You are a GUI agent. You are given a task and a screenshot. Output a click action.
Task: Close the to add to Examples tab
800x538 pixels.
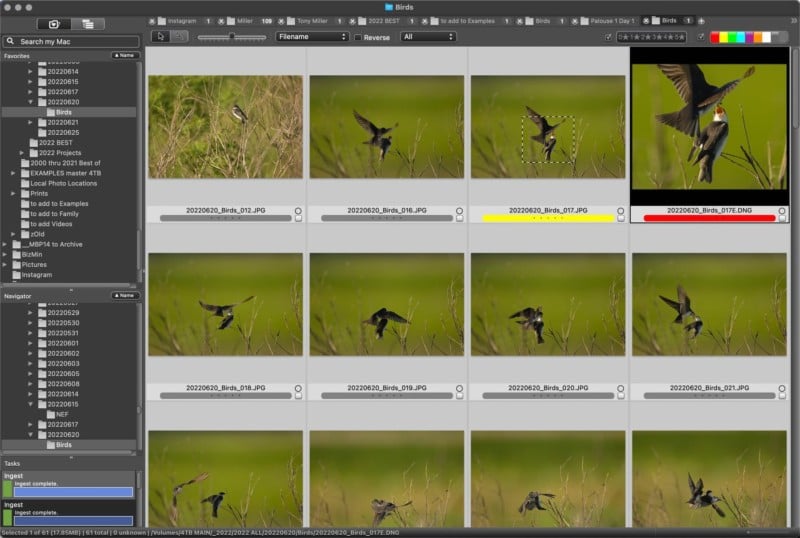424,21
